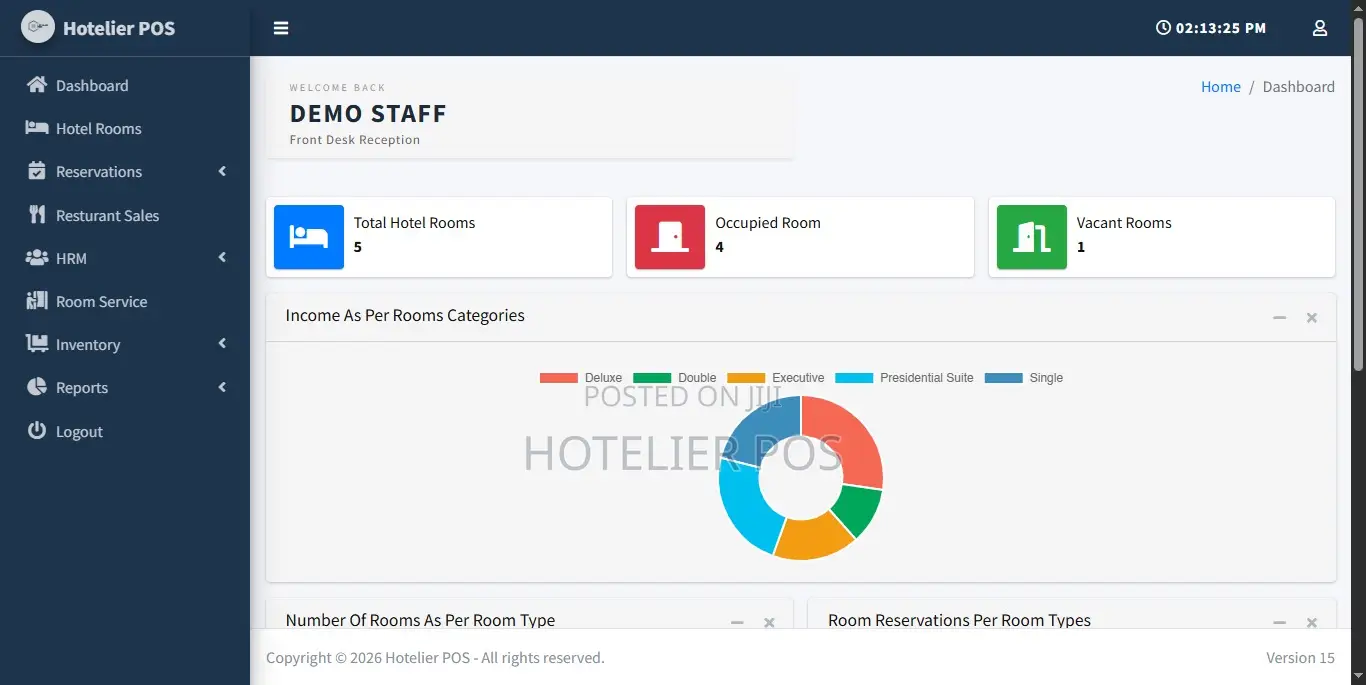
Task: Click the Room Service hotel icon
Action: pyautogui.click(x=37, y=301)
